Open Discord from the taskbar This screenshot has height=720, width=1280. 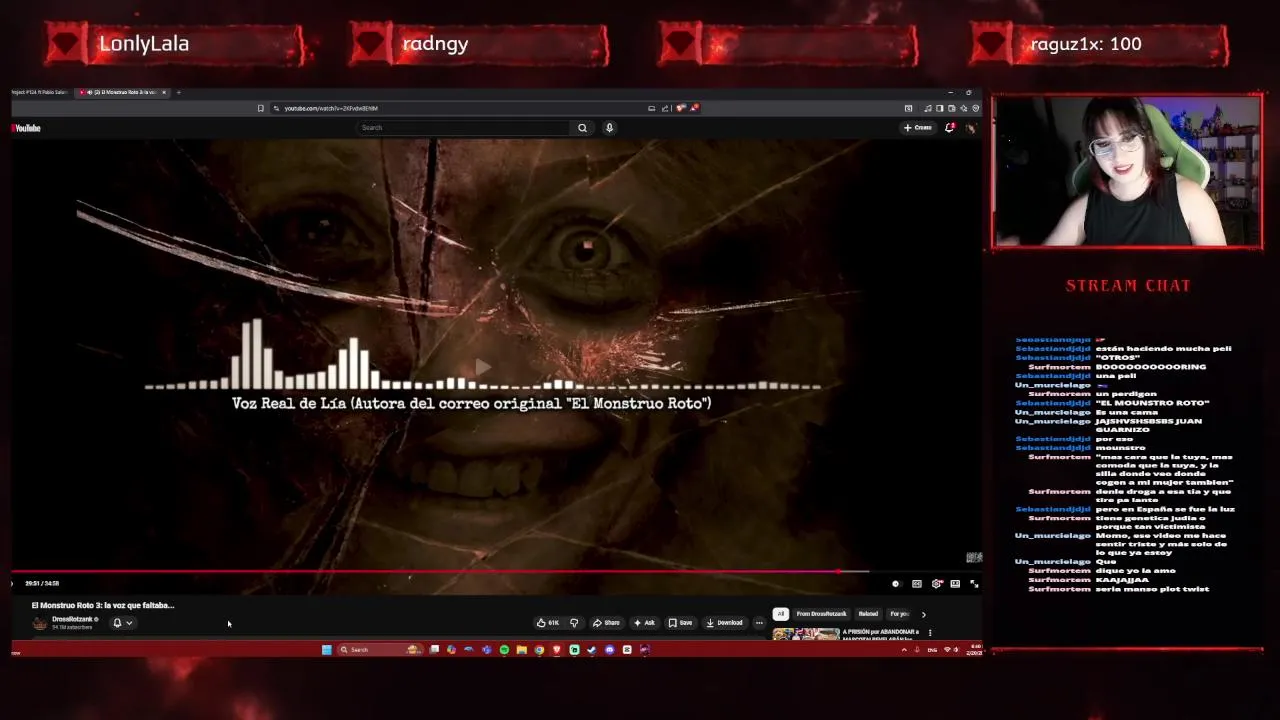[609, 650]
